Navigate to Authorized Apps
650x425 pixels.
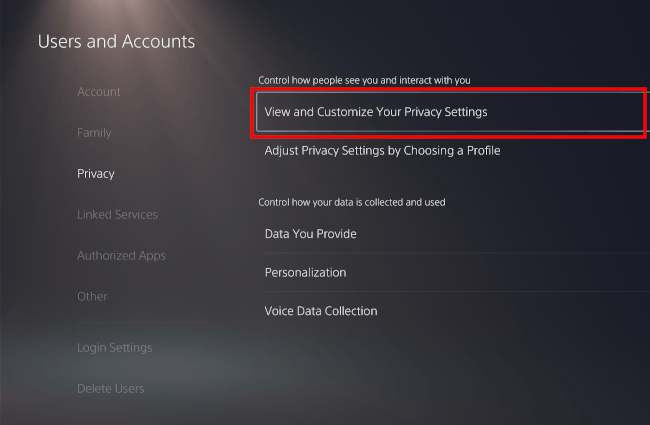121,256
